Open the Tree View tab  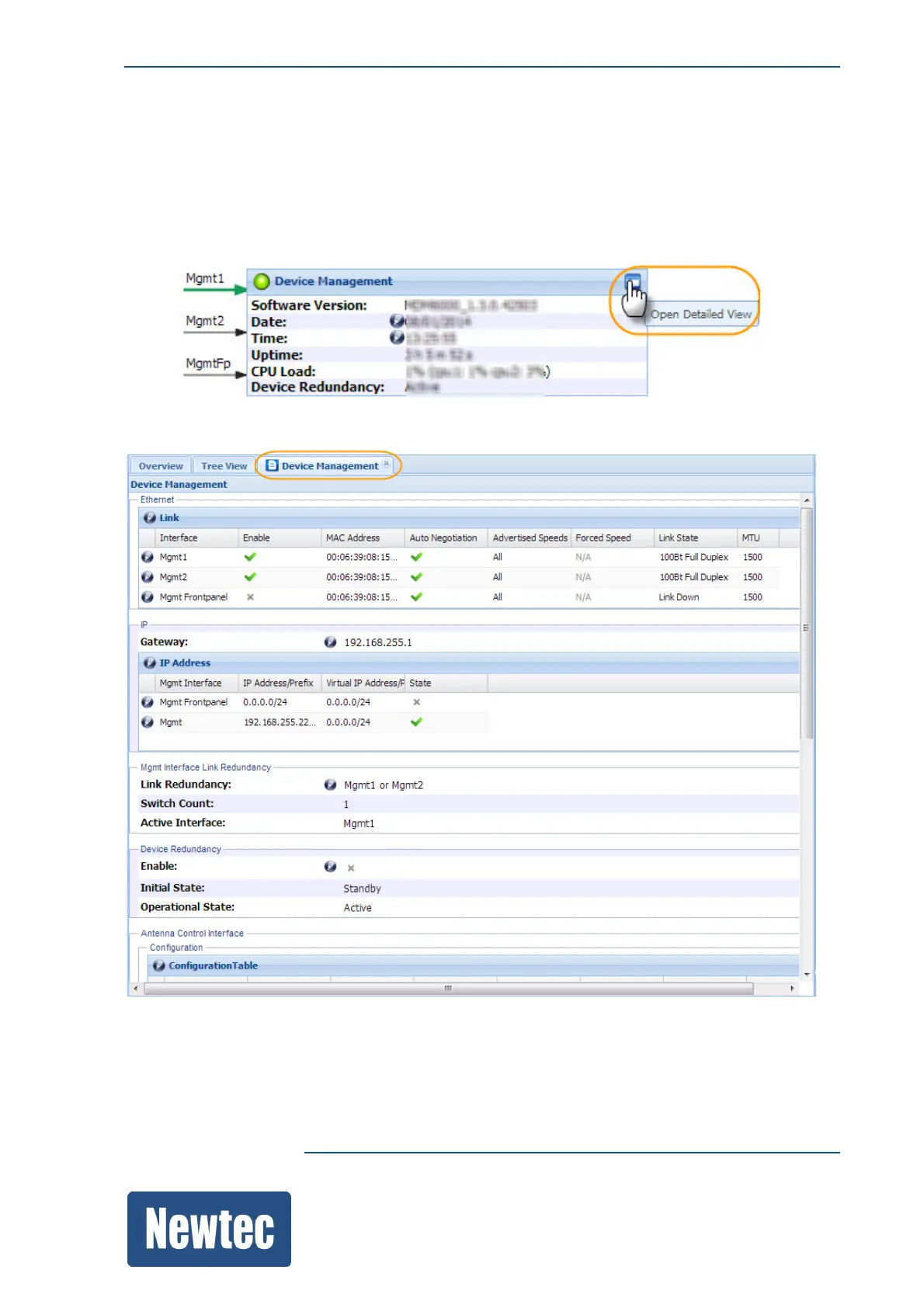pos(224,466)
